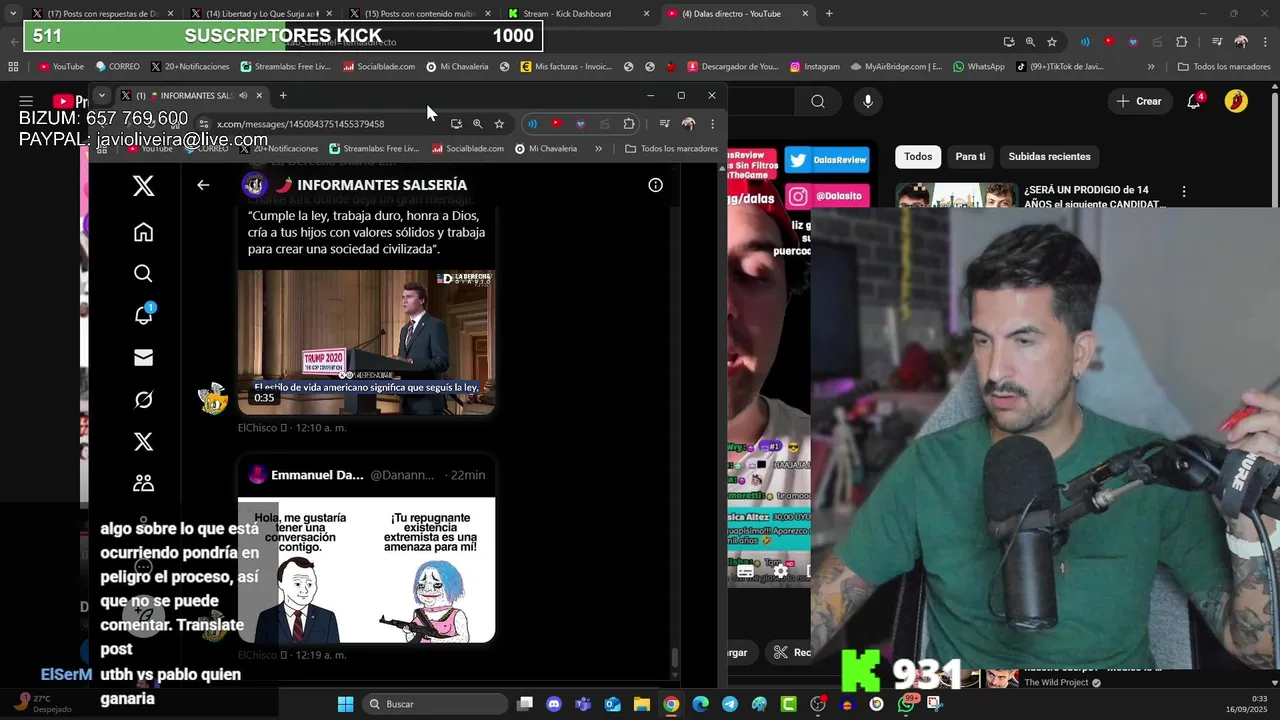This screenshot has height=720, width=1280.
Task: Go to X Home in sidebar
Action: (x=143, y=232)
